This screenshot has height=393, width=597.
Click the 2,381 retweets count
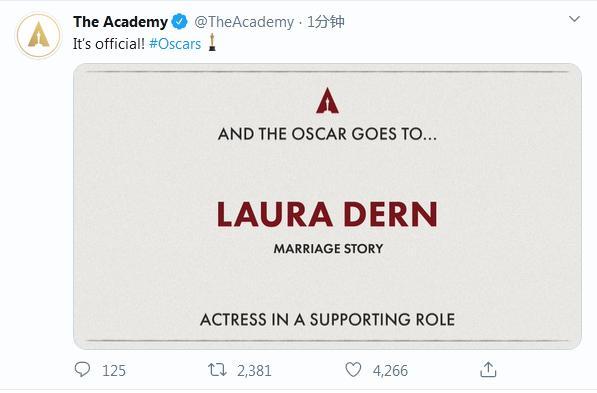[254, 371]
